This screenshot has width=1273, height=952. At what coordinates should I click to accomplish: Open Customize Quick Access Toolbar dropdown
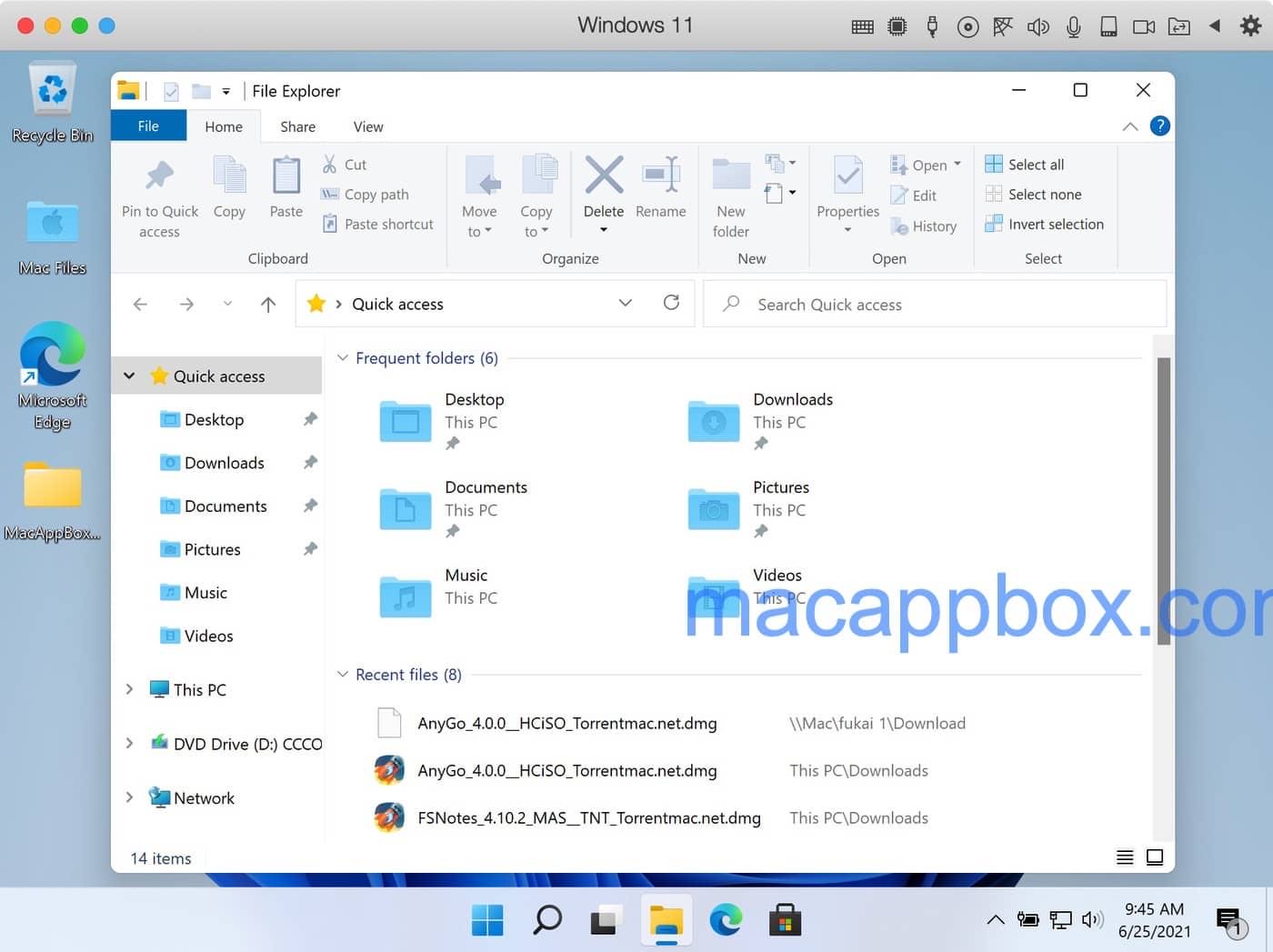pyautogui.click(x=226, y=91)
